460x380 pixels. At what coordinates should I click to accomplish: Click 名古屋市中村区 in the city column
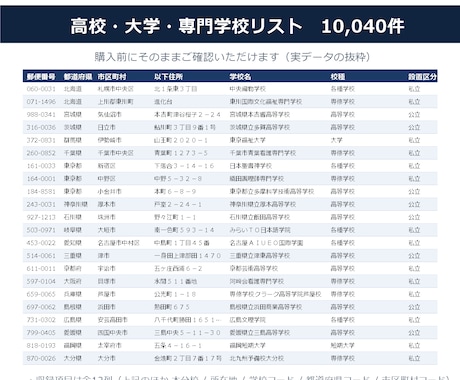pos(119,243)
